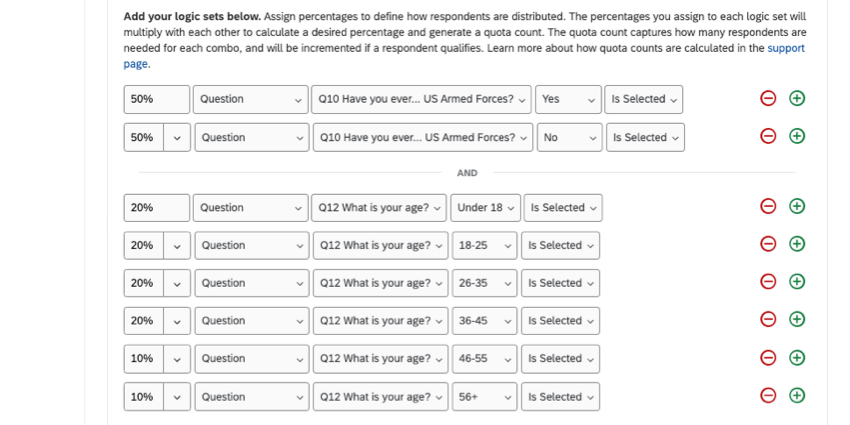The image size is (850, 425).
Task: Expand the Q10 question dropdown in first row
Action: point(421,99)
